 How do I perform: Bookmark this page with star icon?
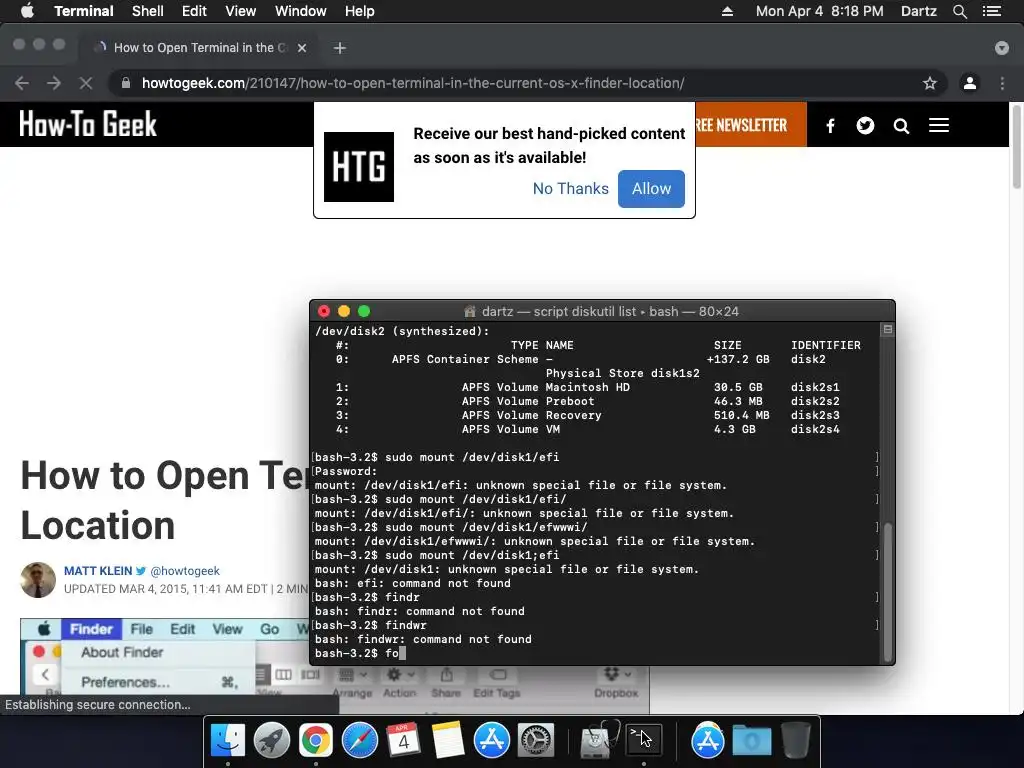tap(929, 83)
